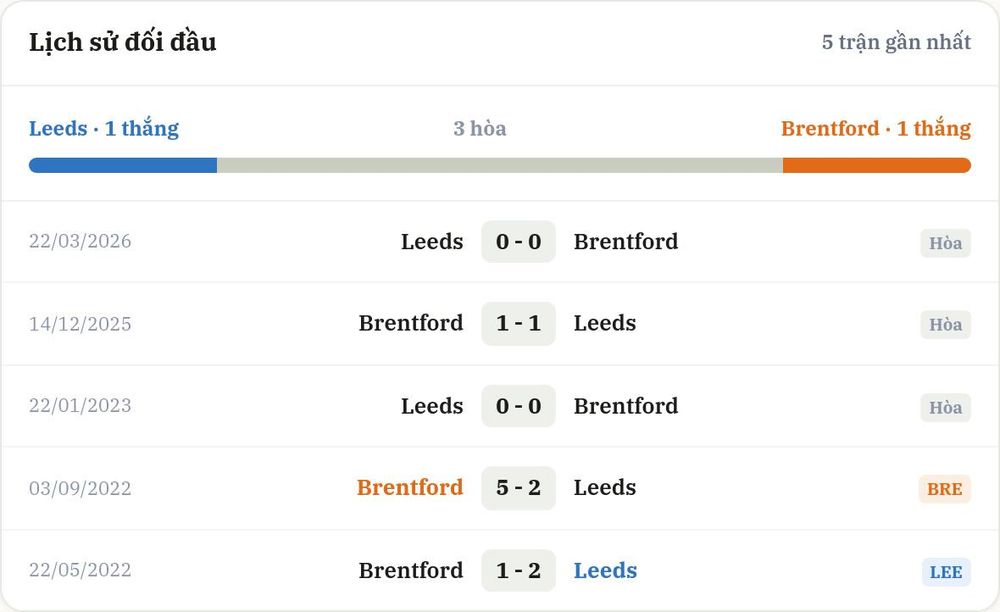Click the 5 - 2 score box
This screenshot has width=1000, height=612.
(518, 488)
